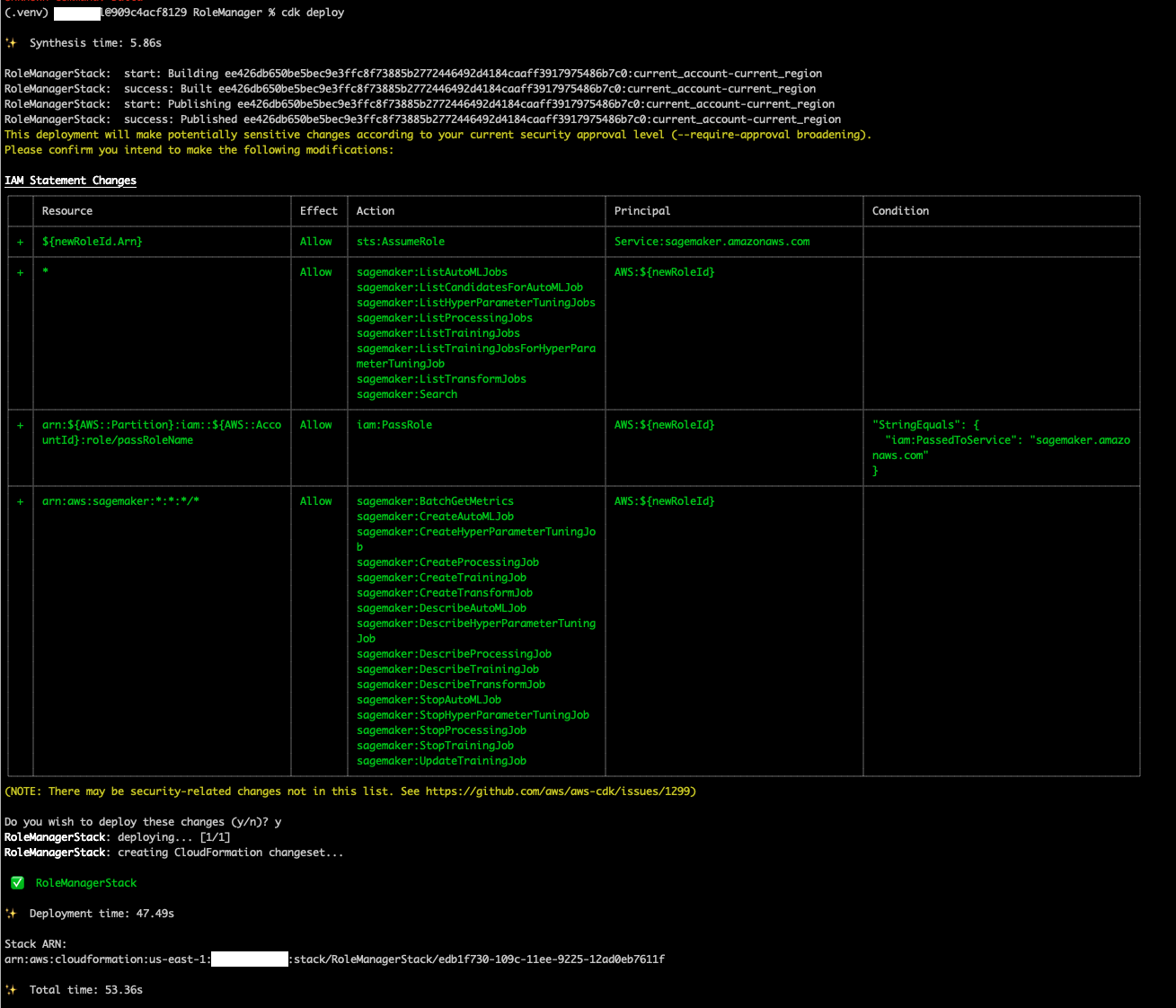Click the Principal column header
1176x1008 pixels.
pos(642,211)
